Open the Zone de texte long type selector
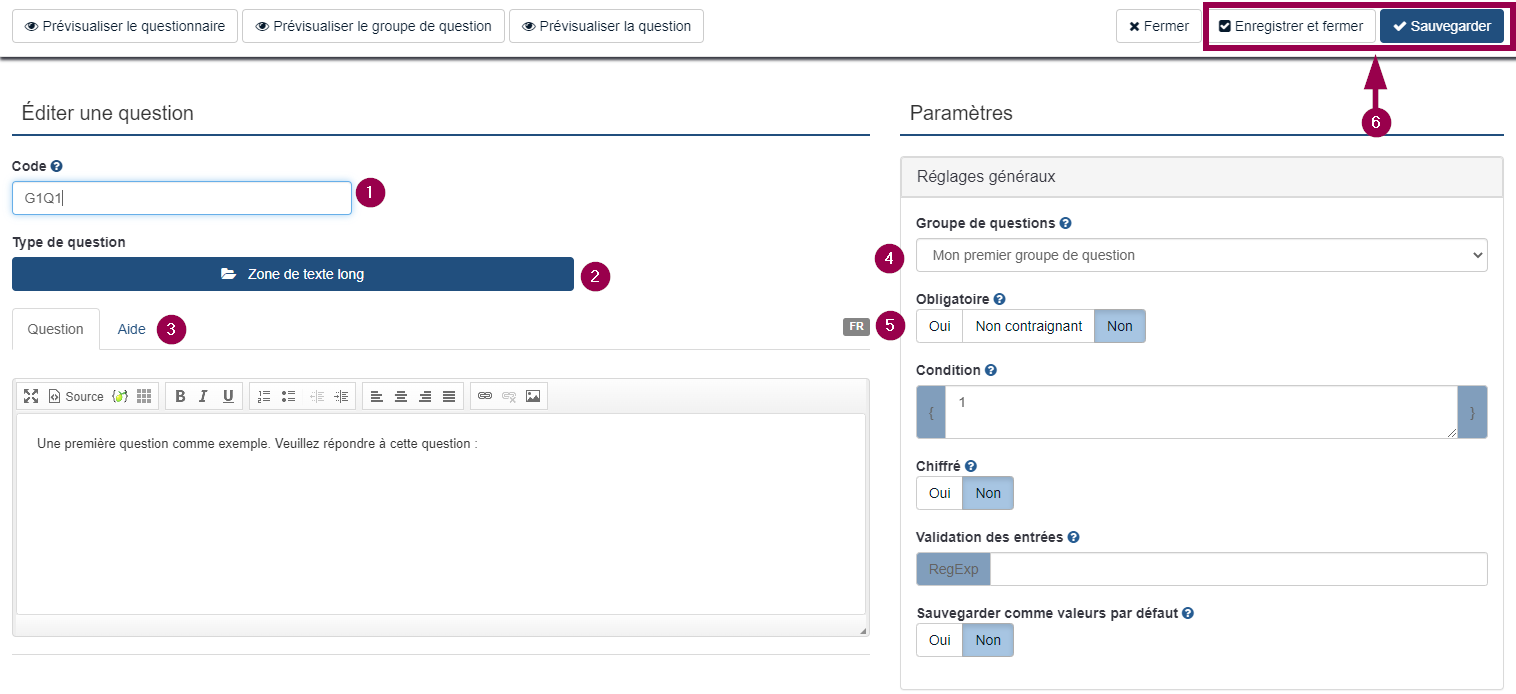This screenshot has height=694, width=1516. [x=292, y=274]
